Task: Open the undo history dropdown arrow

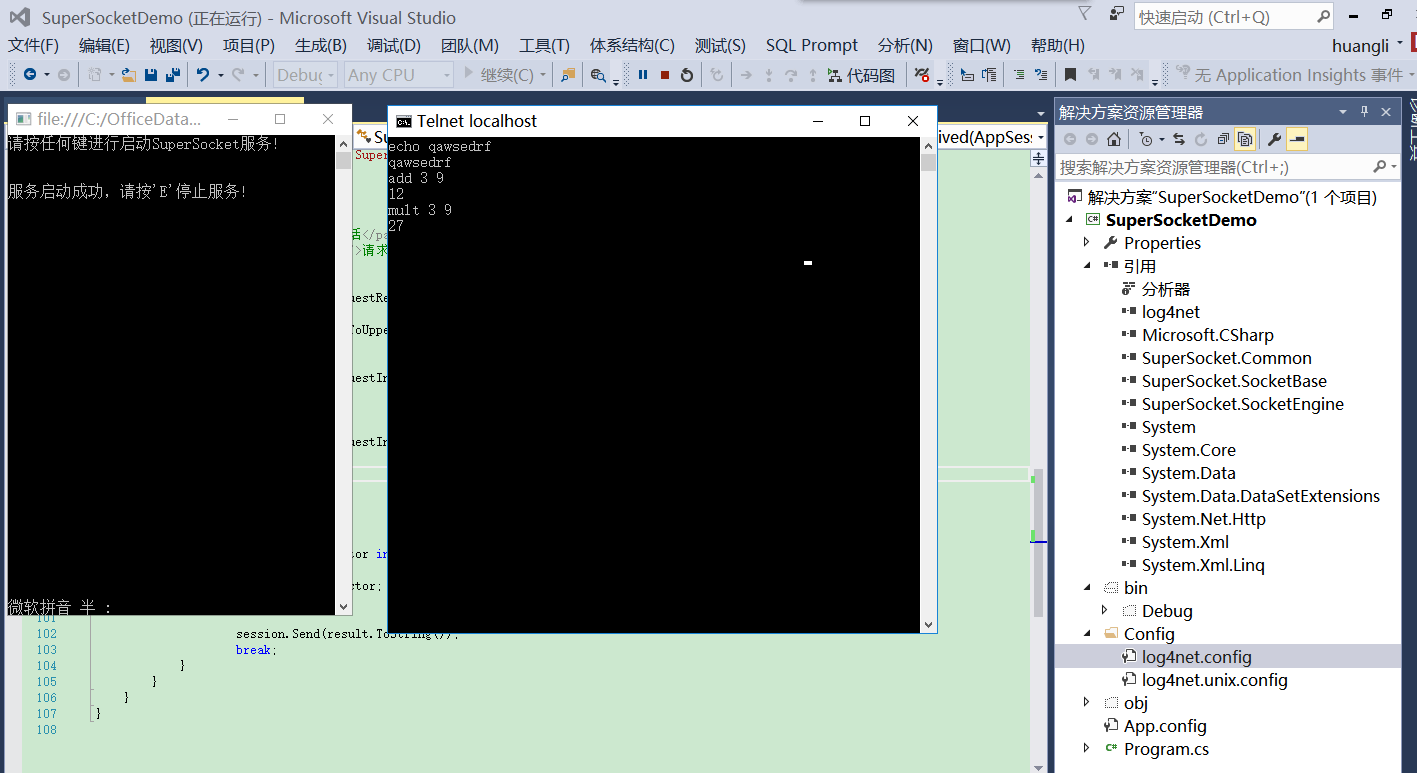Action: point(220,75)
